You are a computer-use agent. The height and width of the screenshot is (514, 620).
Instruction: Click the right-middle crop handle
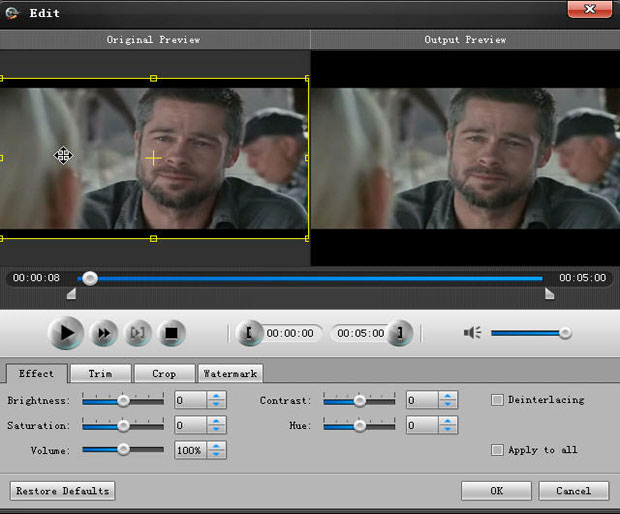click(307, 158)
